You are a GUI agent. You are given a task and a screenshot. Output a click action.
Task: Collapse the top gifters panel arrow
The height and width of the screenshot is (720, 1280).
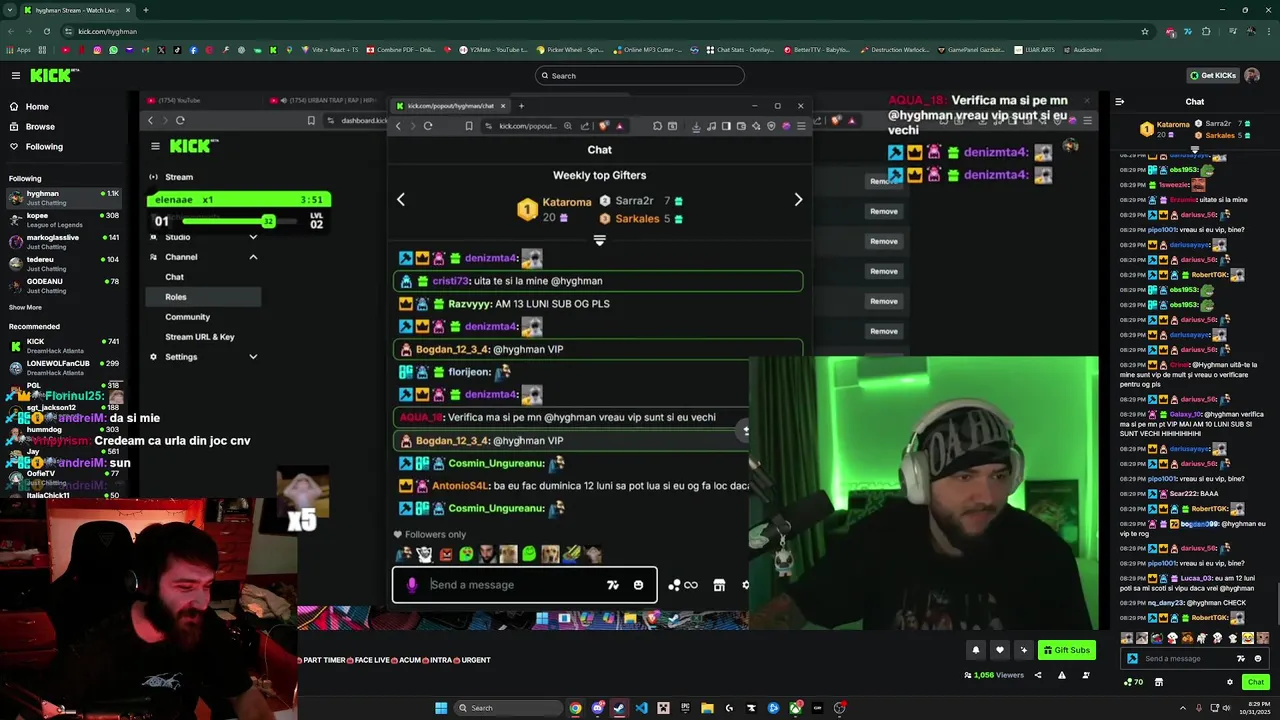coord(599,240)
